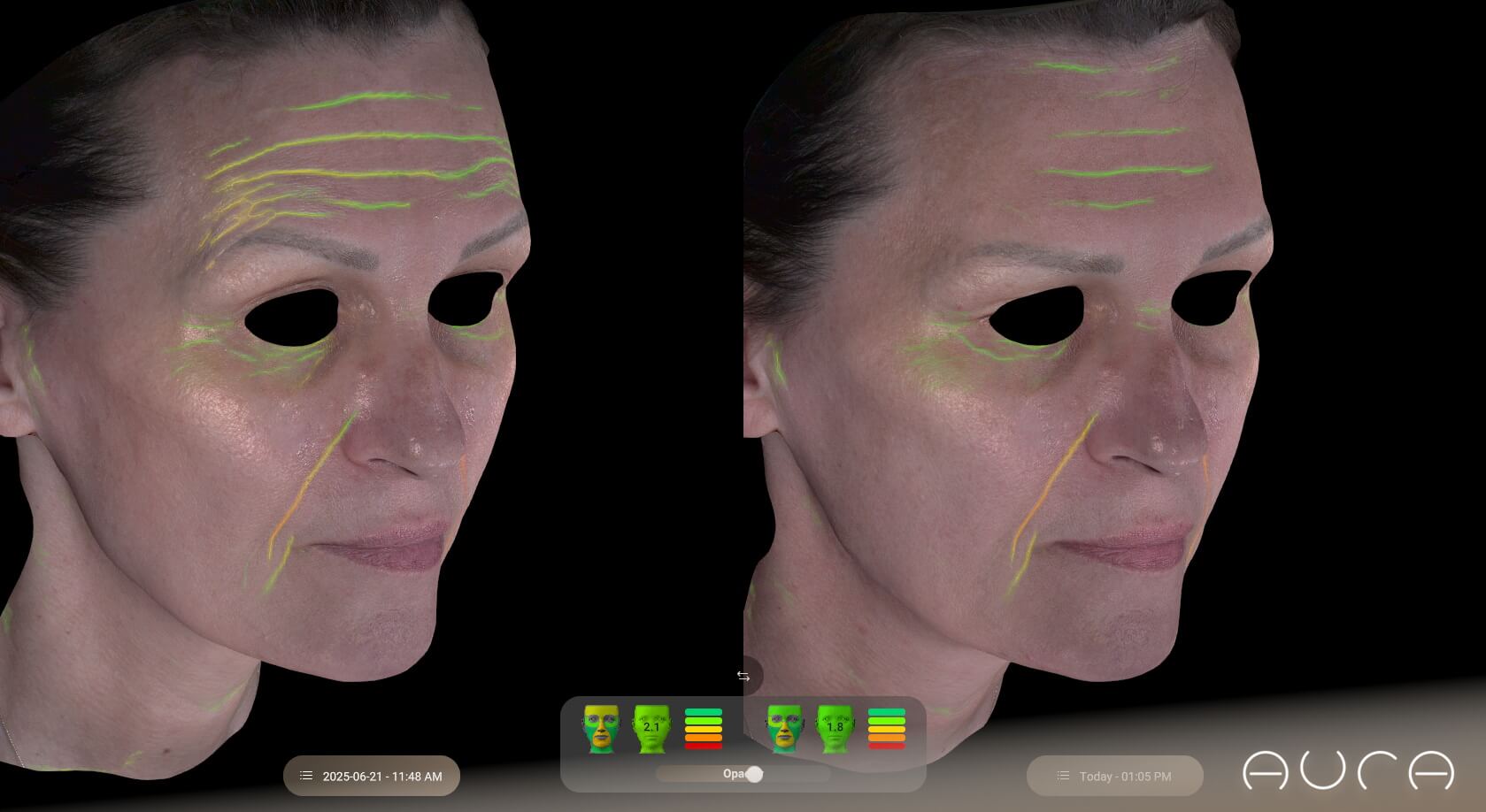This screenshot has width=1486, height=812.
Task: Click the swap scans arrows icon
Action: pos(743,677)
